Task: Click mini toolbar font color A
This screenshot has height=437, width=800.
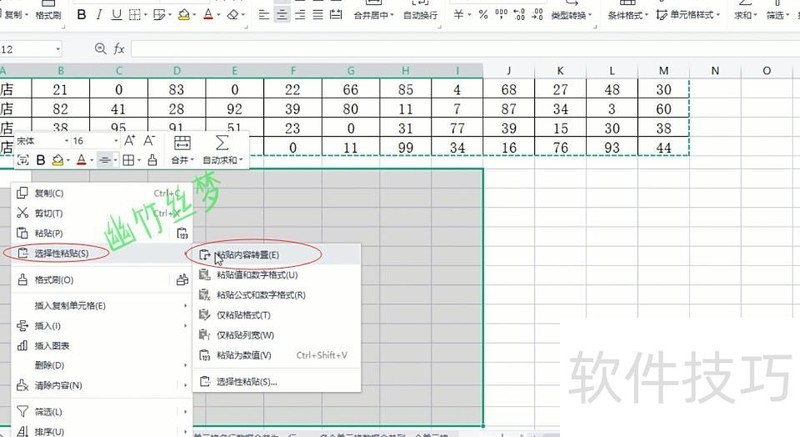Action: coord(81,161)
